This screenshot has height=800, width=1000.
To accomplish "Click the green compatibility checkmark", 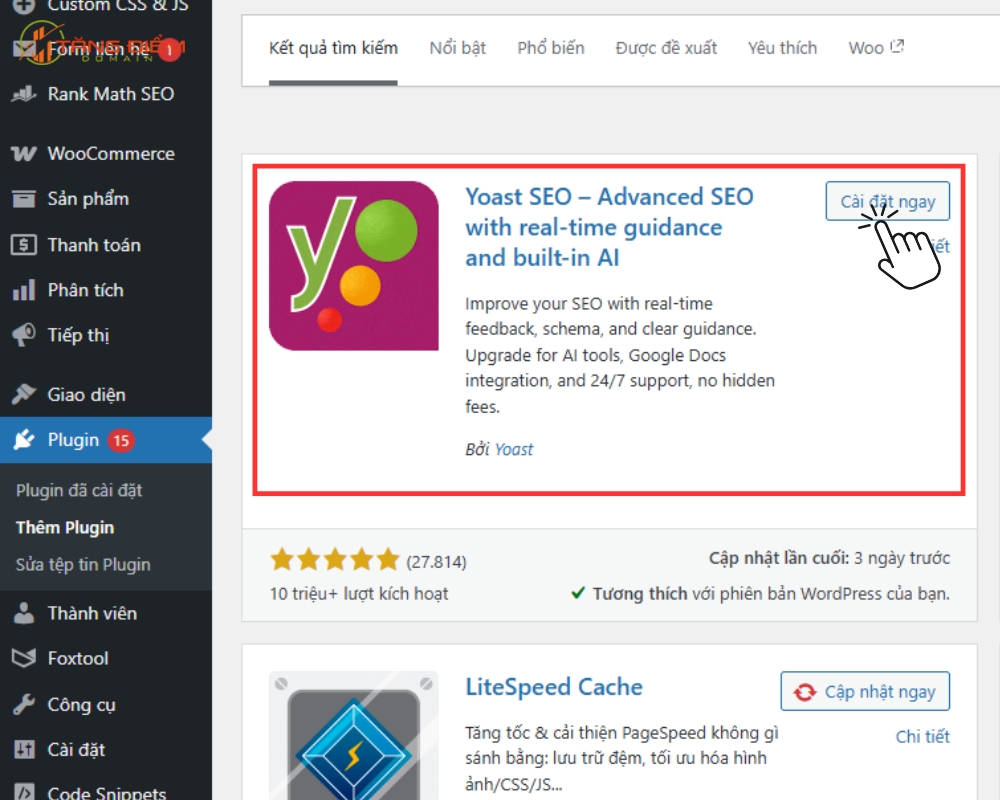I will pyautogui.click(x=578, y=593).
